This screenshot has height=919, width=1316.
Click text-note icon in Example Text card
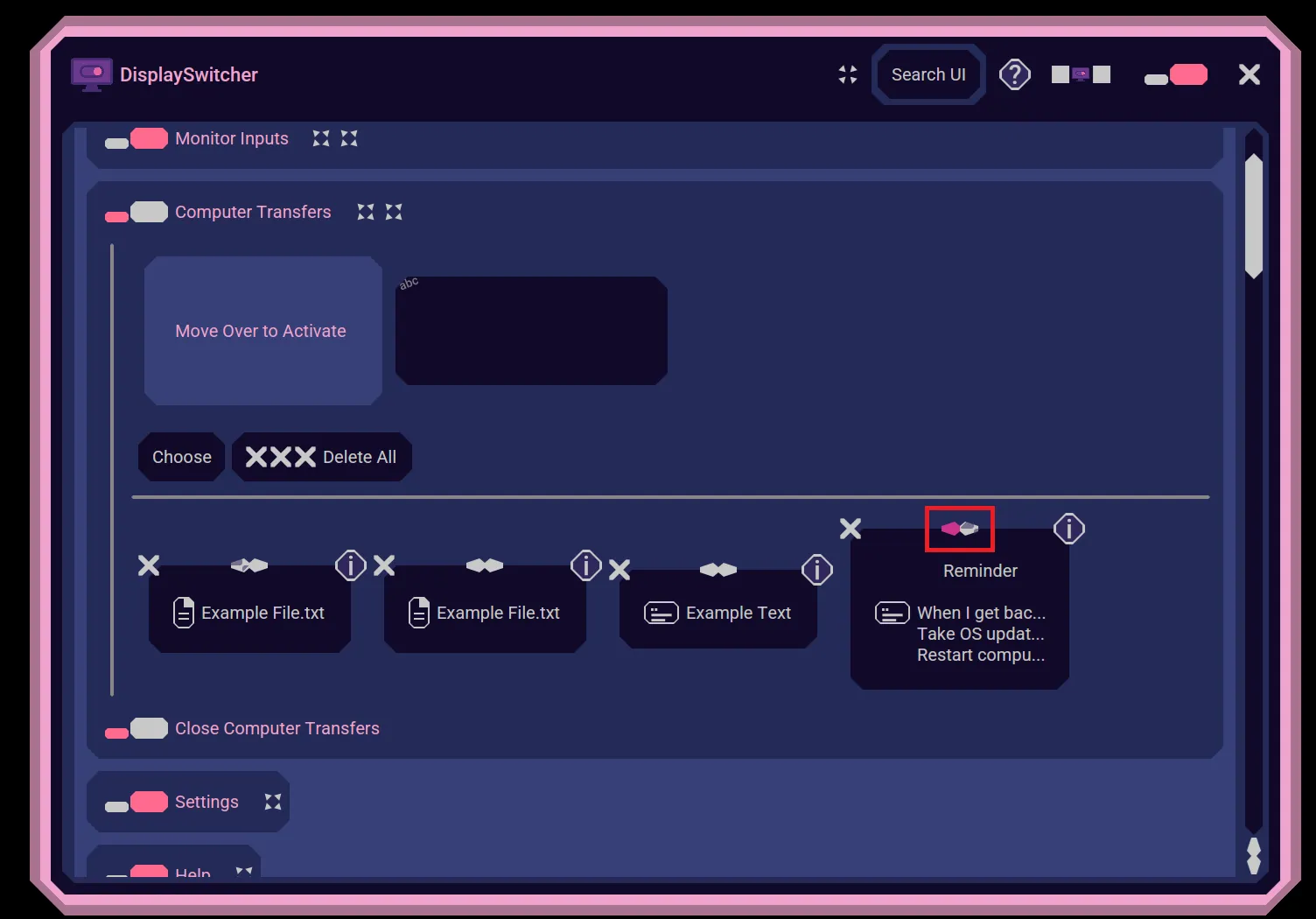point(661,613)
